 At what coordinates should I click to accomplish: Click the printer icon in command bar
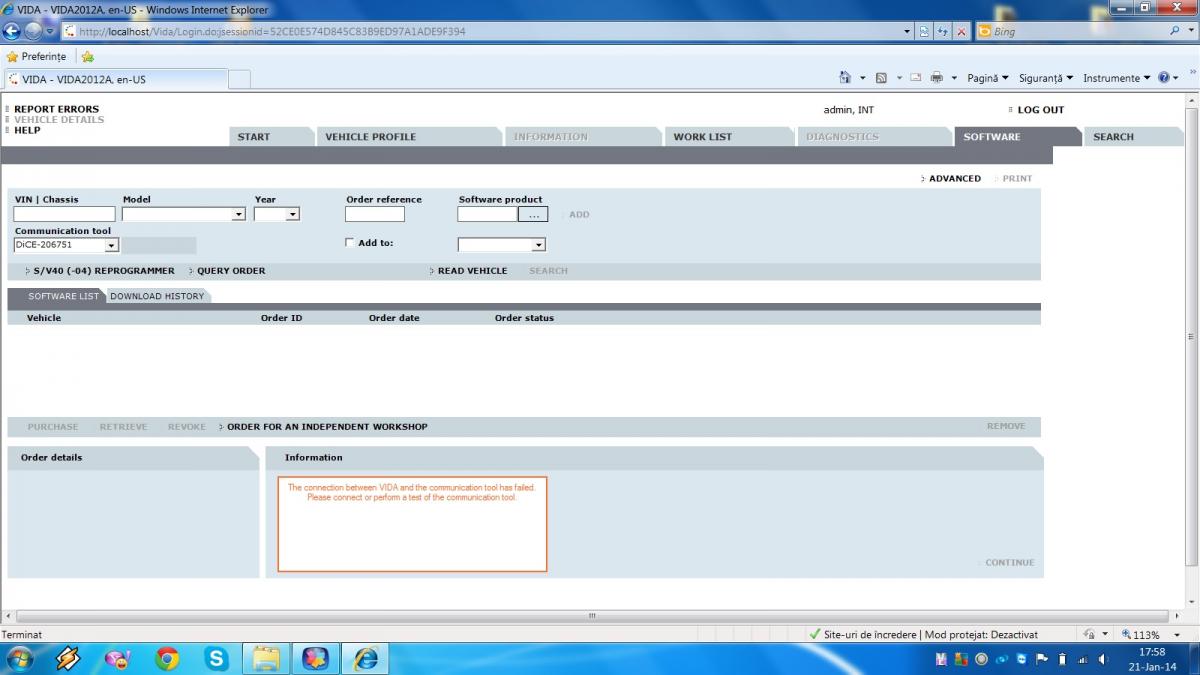point(937,78)
